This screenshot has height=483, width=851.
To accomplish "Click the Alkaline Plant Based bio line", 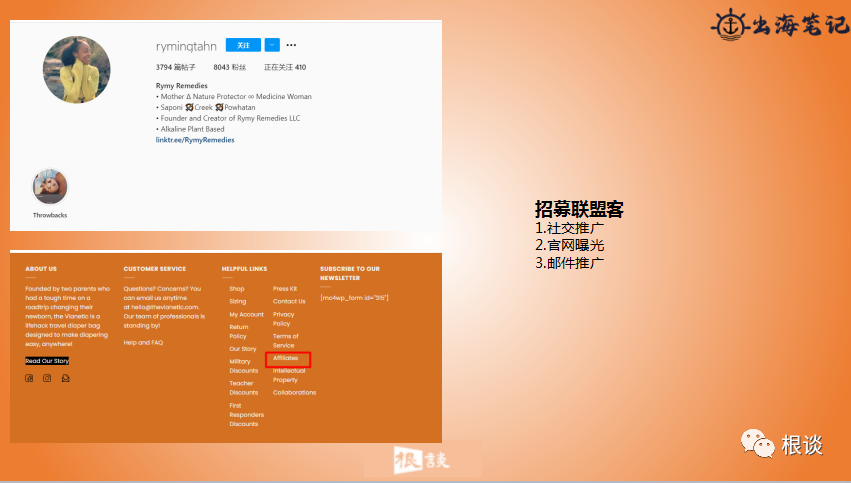I will 190,129.
